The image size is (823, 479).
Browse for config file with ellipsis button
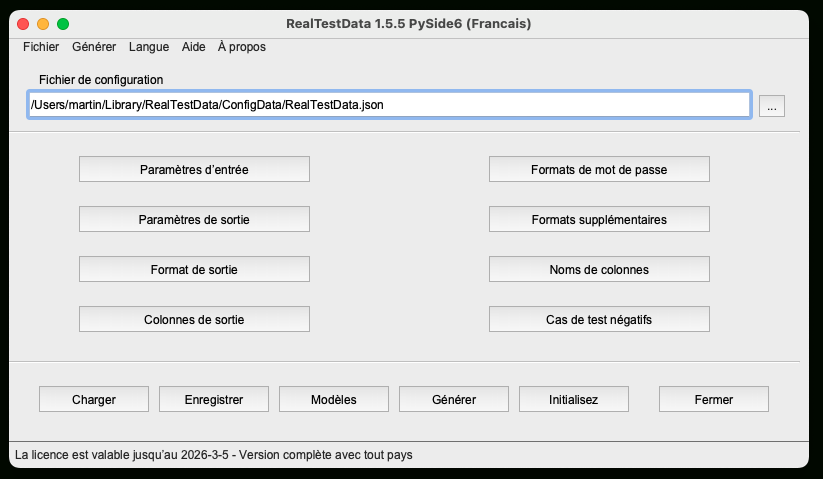[x=772, y=107]
